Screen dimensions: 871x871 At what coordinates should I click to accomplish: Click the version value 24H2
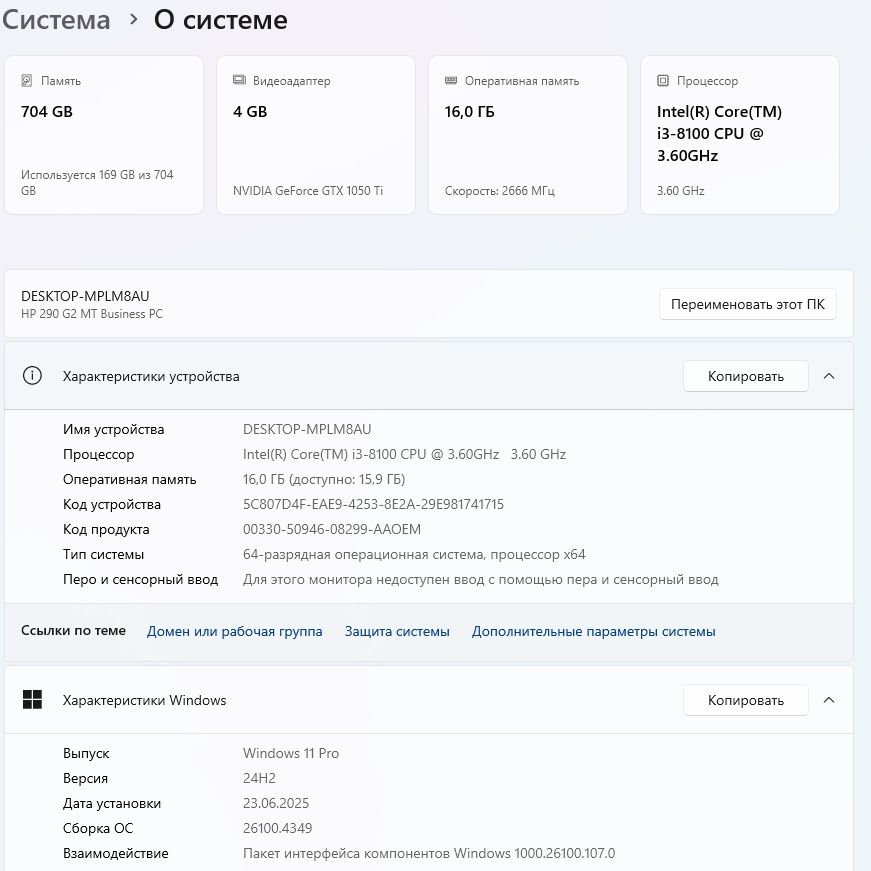pyautogui.click(x=259, y=778)
